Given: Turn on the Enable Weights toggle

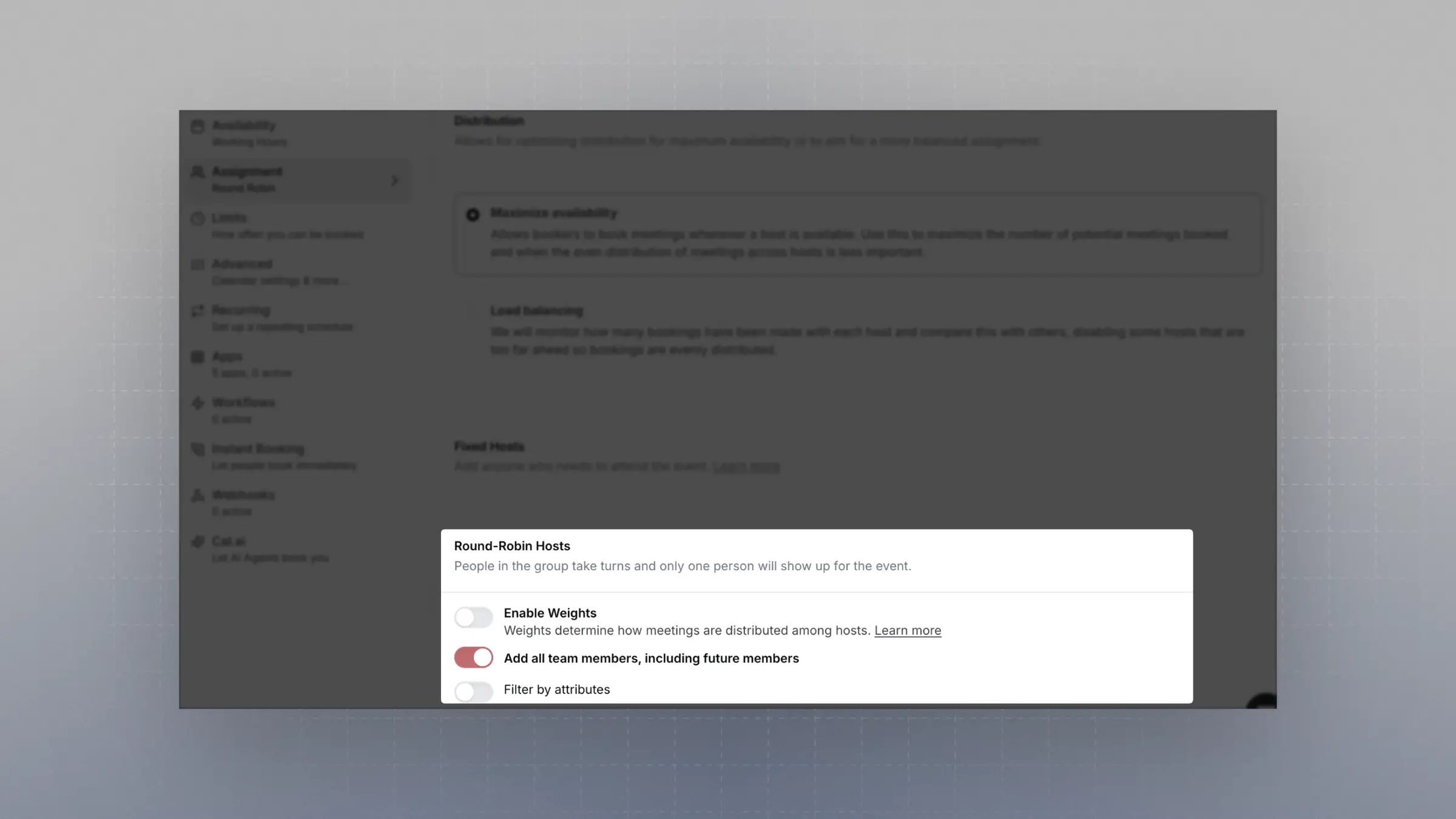Looking at the screenshot, I should (473, 617).
